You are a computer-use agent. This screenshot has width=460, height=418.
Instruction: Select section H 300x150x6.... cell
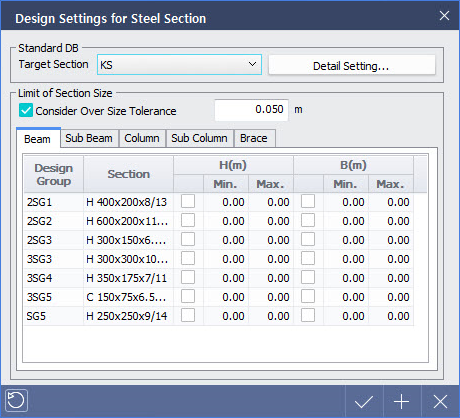(128, 240)
